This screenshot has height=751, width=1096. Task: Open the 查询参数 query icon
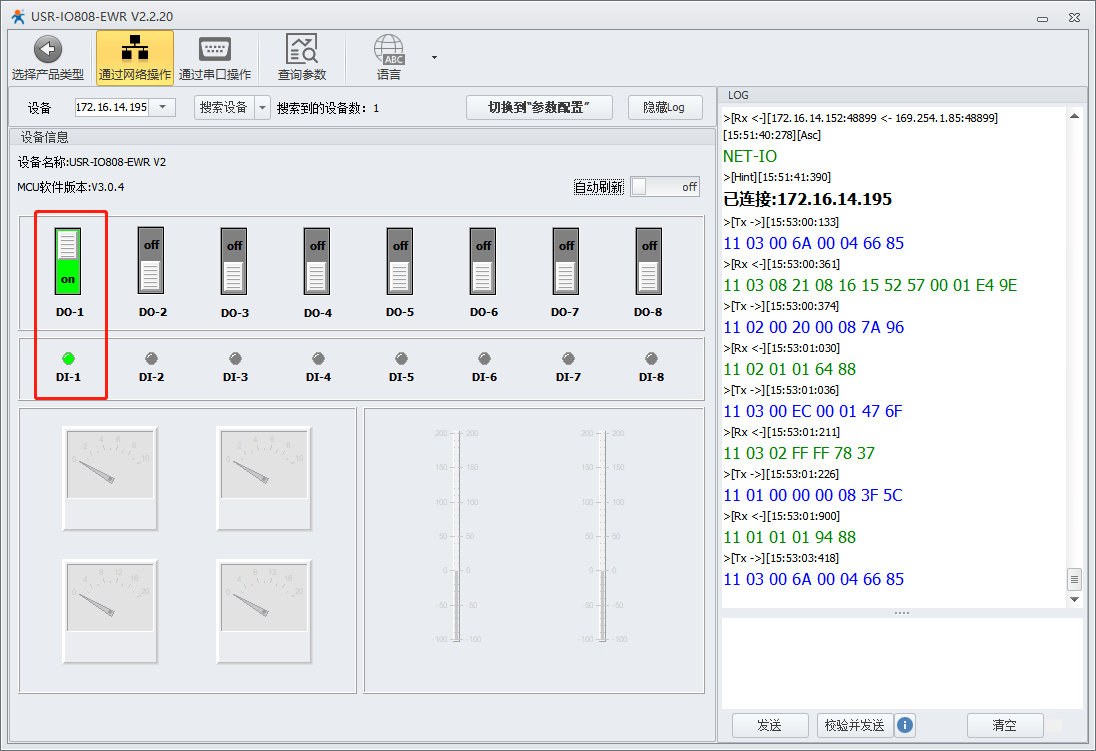(302, 50)
